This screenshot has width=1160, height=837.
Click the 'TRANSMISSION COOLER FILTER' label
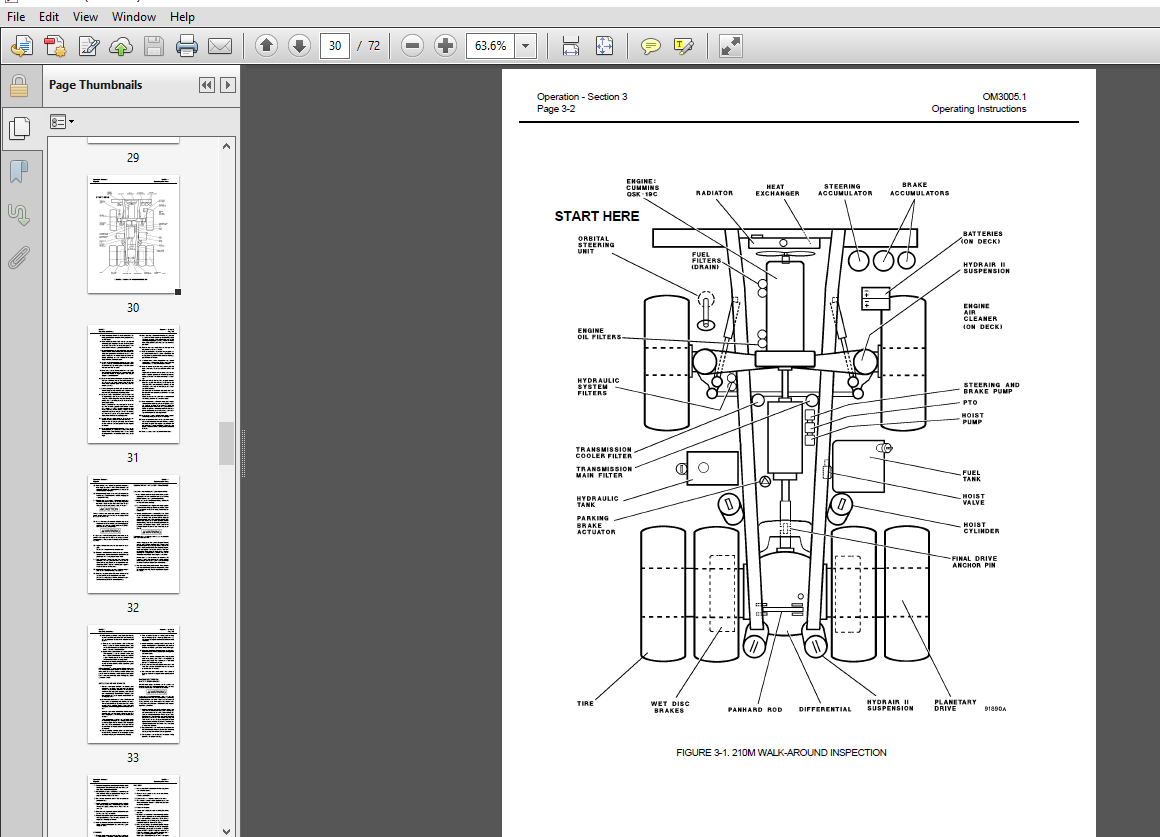pyautogui.click(x=604, y=453)
